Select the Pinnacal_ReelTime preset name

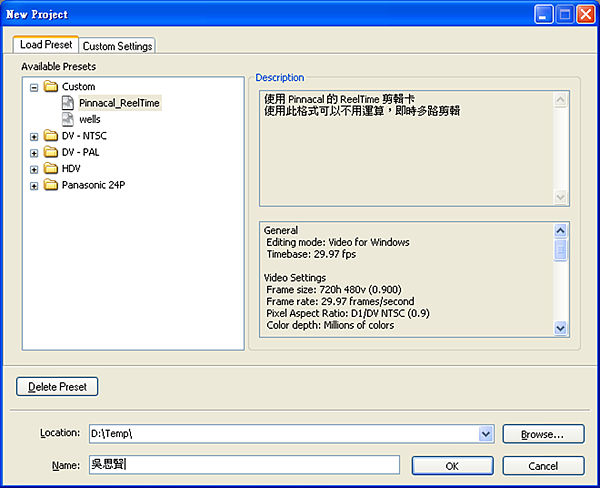(119, 103)
